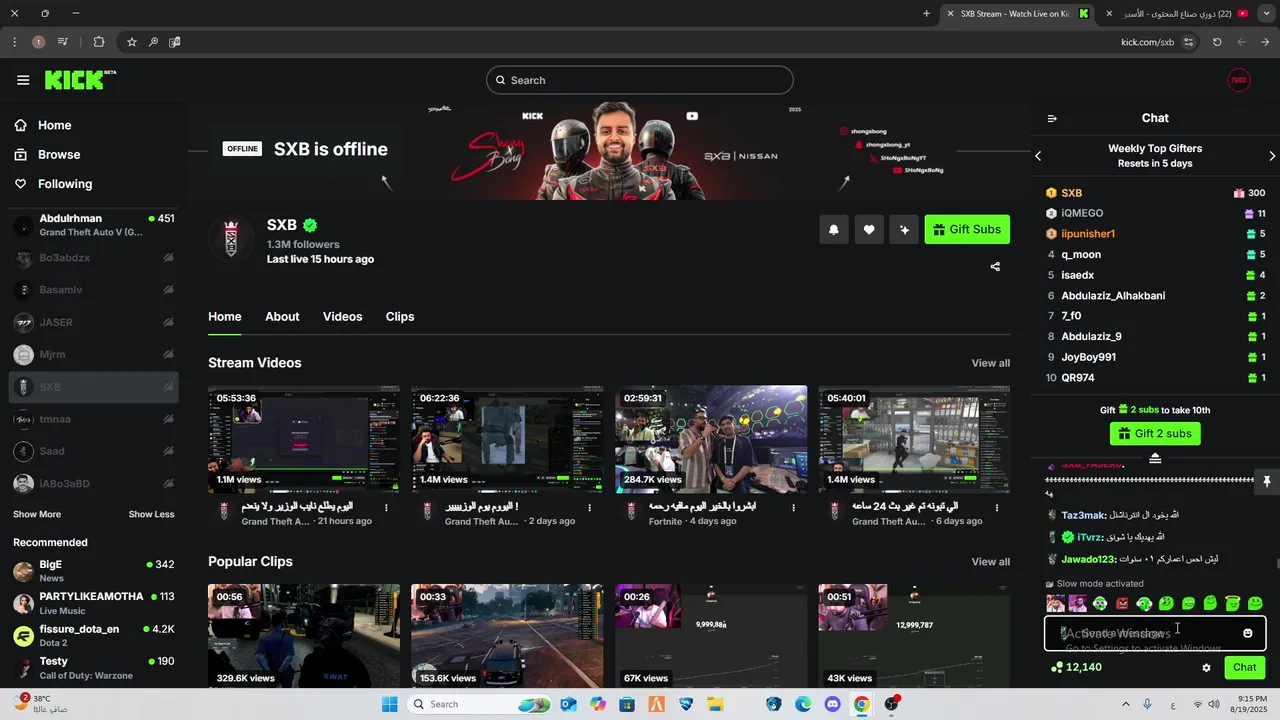1280x720 pixels.
Task: Click the profile avatar in the top right
Action: pyautogui.click(x=1239, y=80)
